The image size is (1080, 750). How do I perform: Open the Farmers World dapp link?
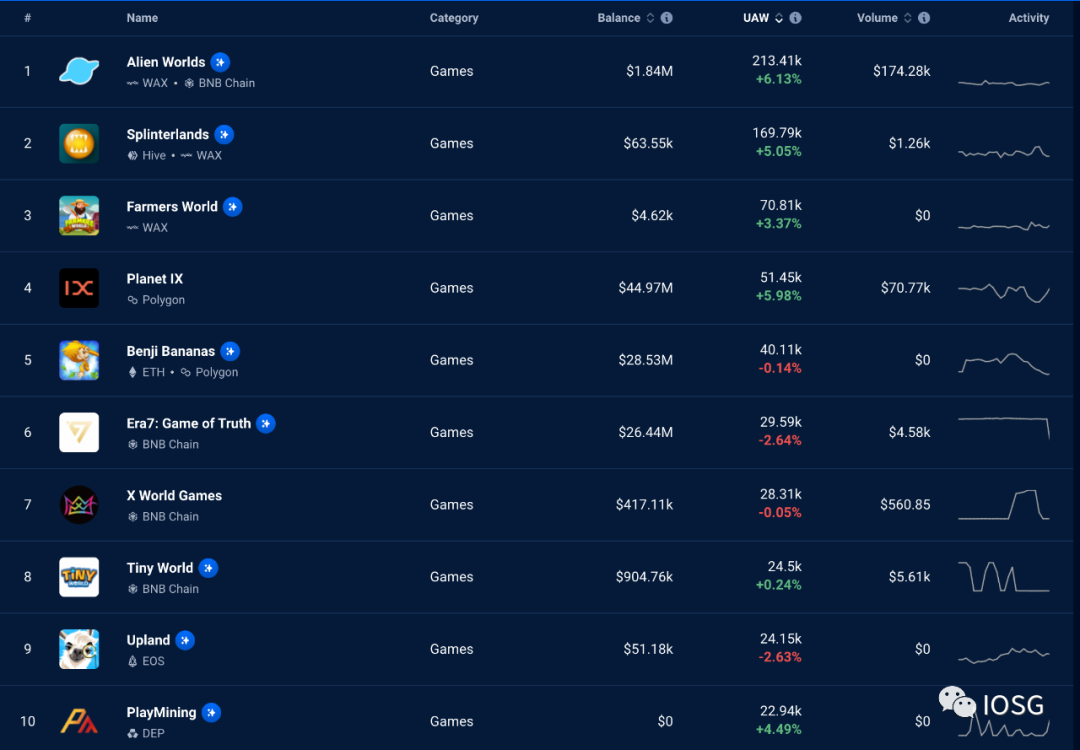(172, 207)
